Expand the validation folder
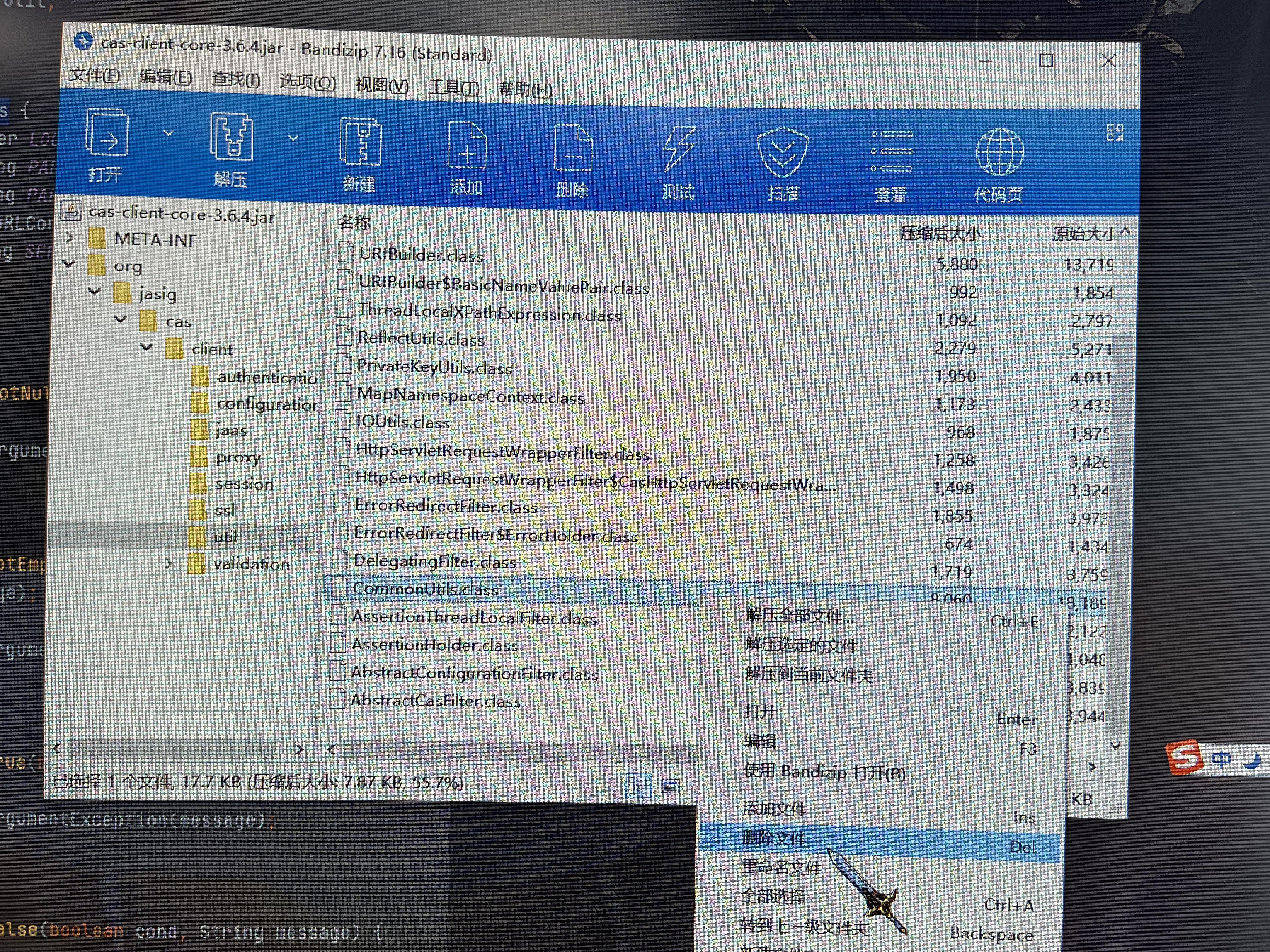Screen dimensions: 1270x952 (168, 564)
